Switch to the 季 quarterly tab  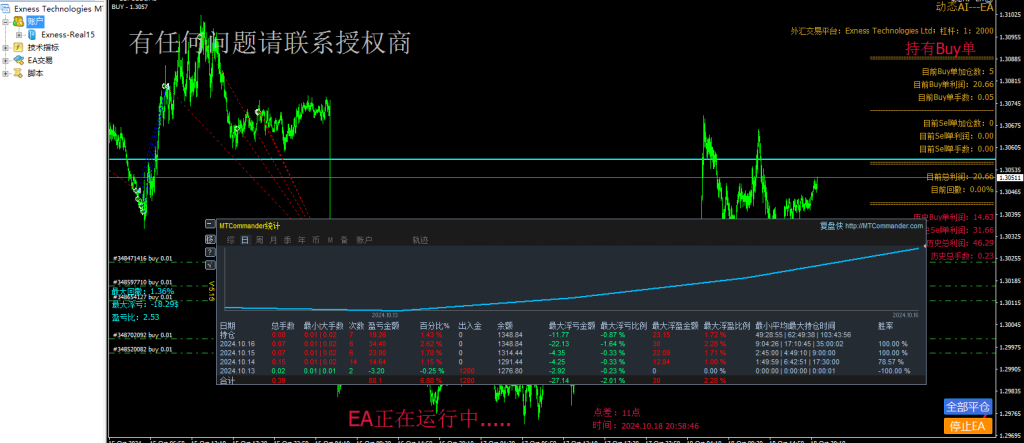pos(287,240)
